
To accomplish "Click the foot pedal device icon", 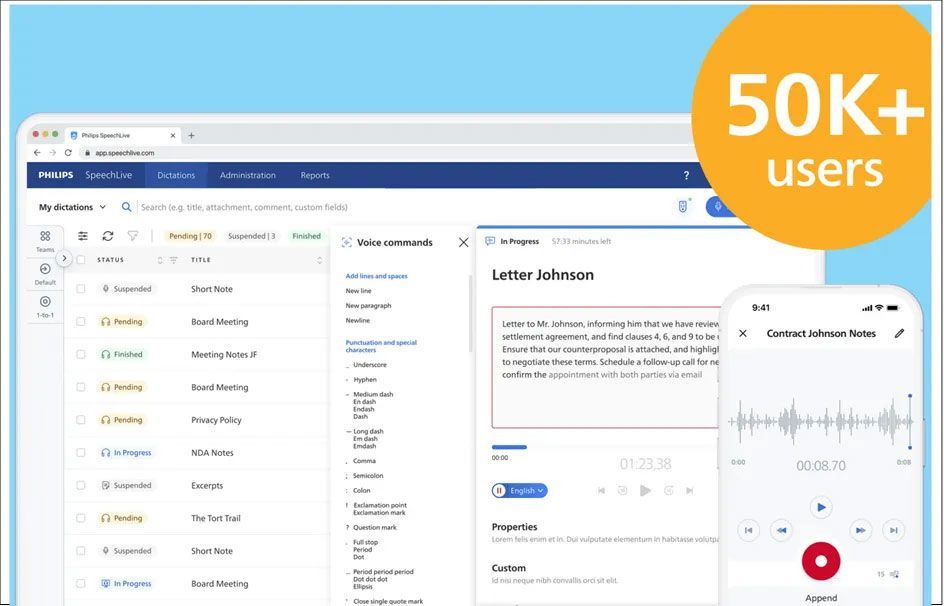I will coord(681,206).
